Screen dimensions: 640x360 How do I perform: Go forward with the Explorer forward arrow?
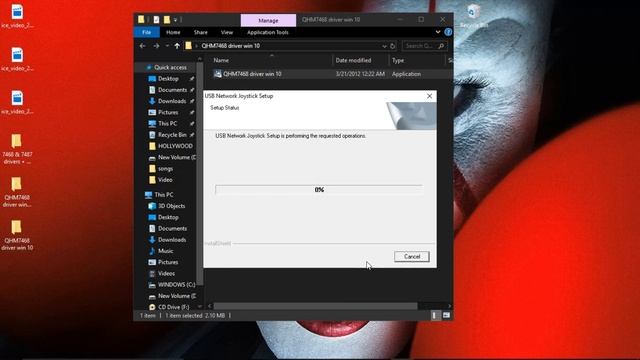tap(156, 46)
